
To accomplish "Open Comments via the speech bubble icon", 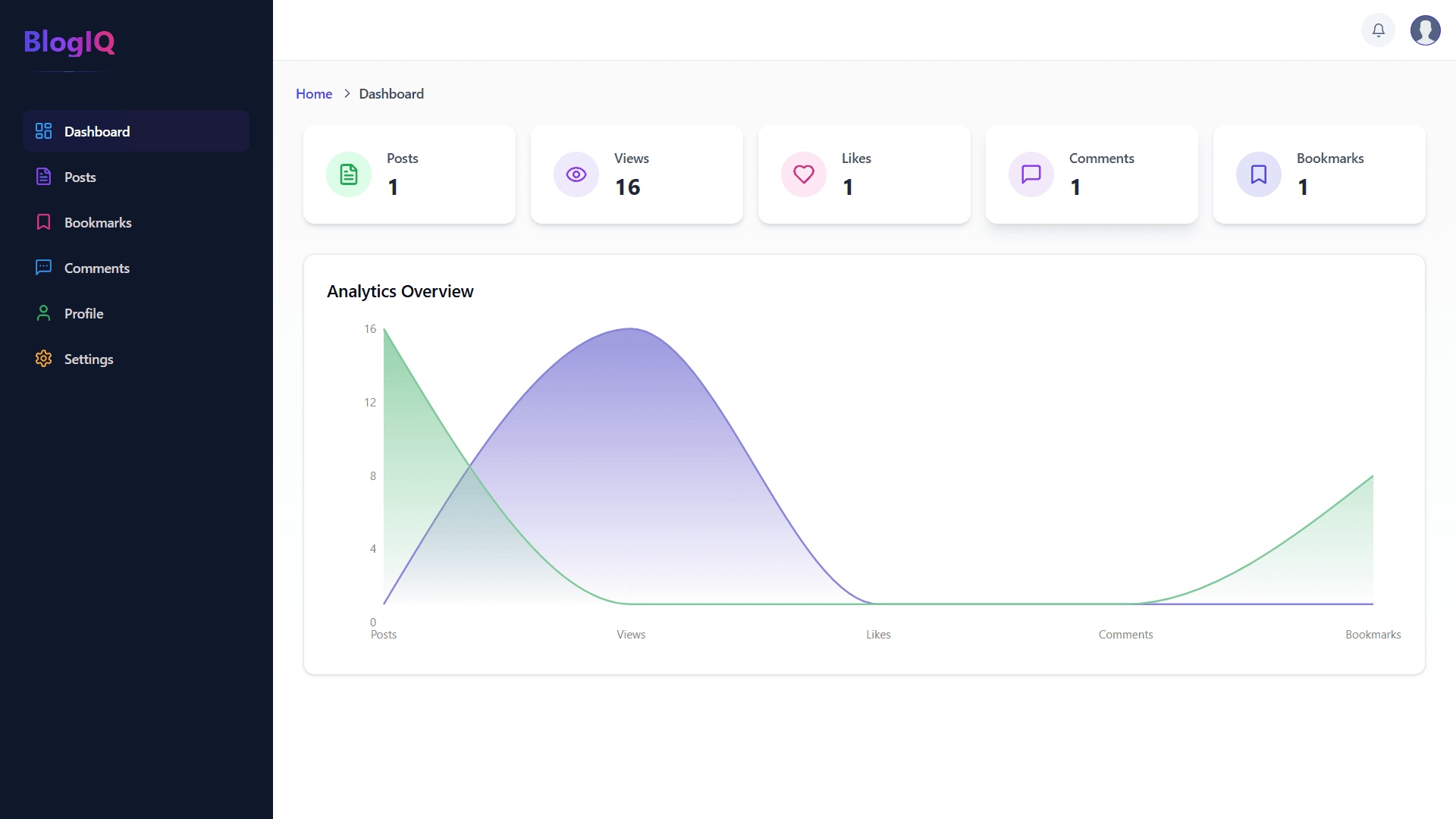I will pyautogui.click(x=43, y=268).
